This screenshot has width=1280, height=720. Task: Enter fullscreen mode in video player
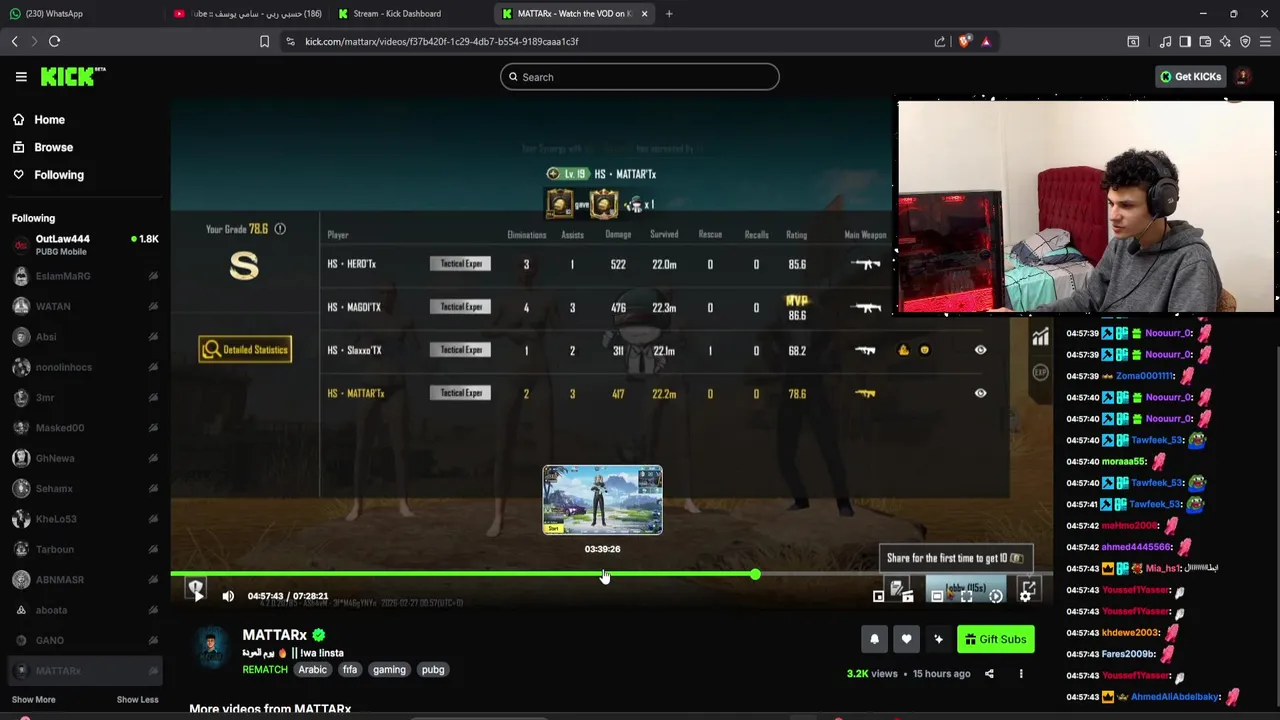pos(966,596)
